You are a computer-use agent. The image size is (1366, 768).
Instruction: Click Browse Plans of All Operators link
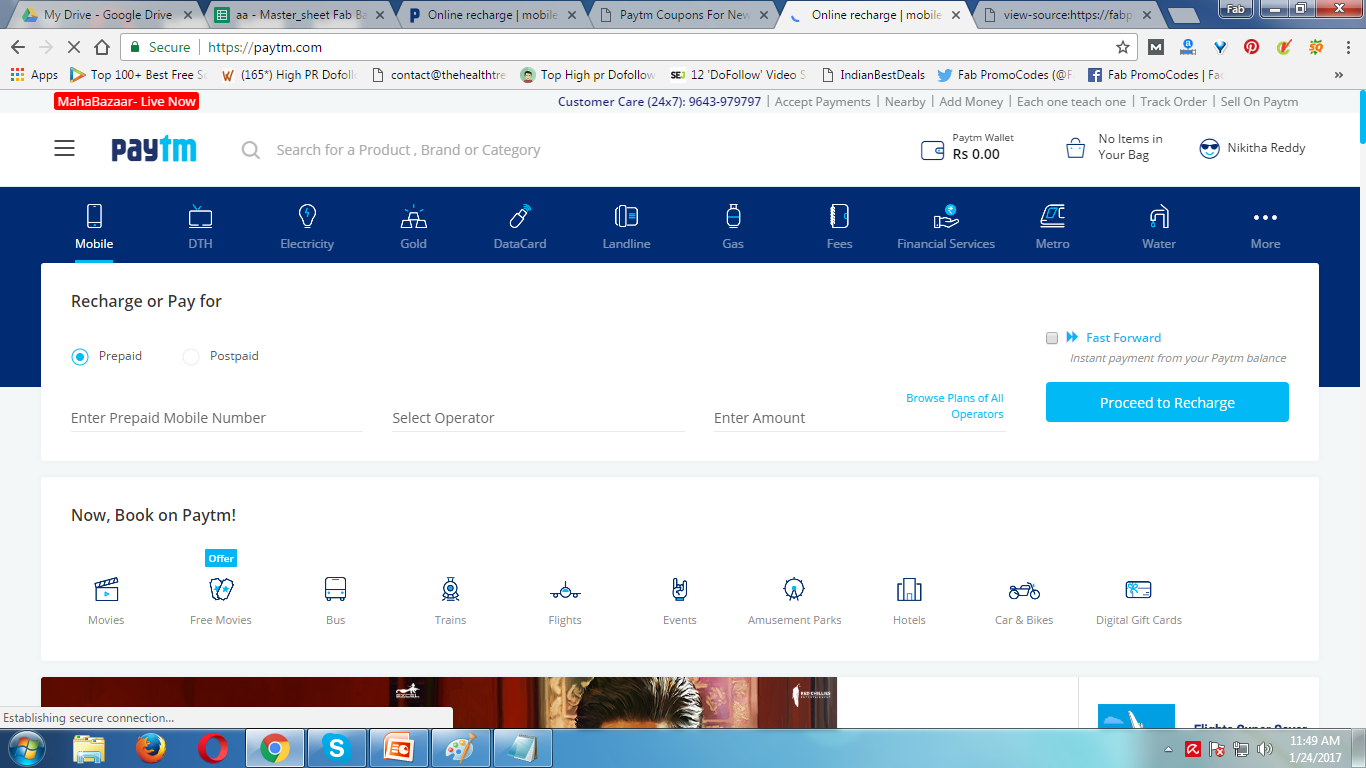click(955, 406)
